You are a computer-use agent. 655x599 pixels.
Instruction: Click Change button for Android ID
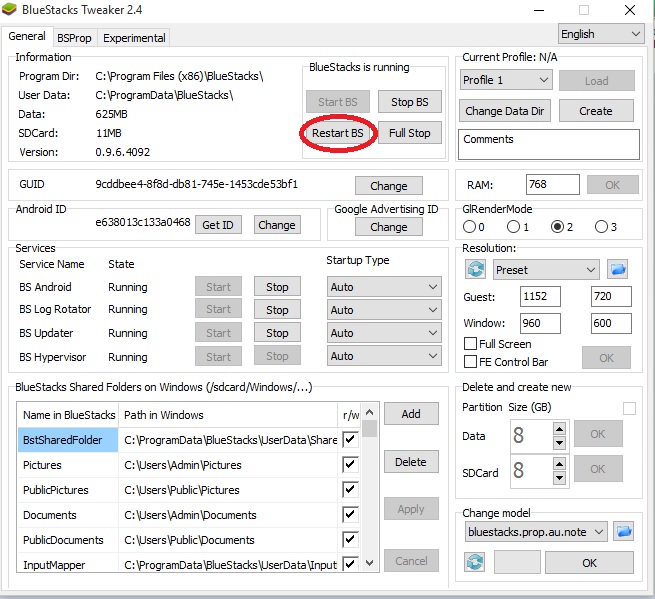(277, 225)
